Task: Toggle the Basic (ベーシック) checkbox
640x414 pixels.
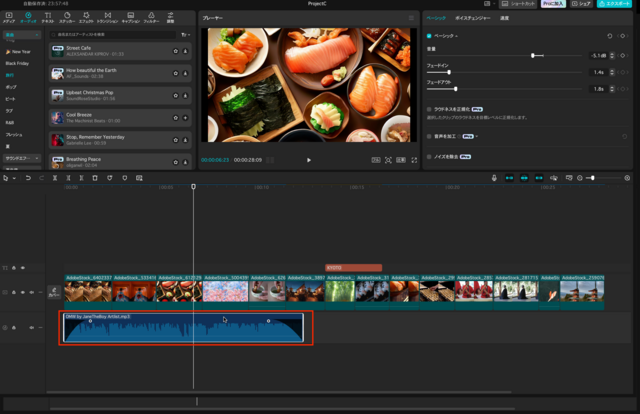Action: 429,36
